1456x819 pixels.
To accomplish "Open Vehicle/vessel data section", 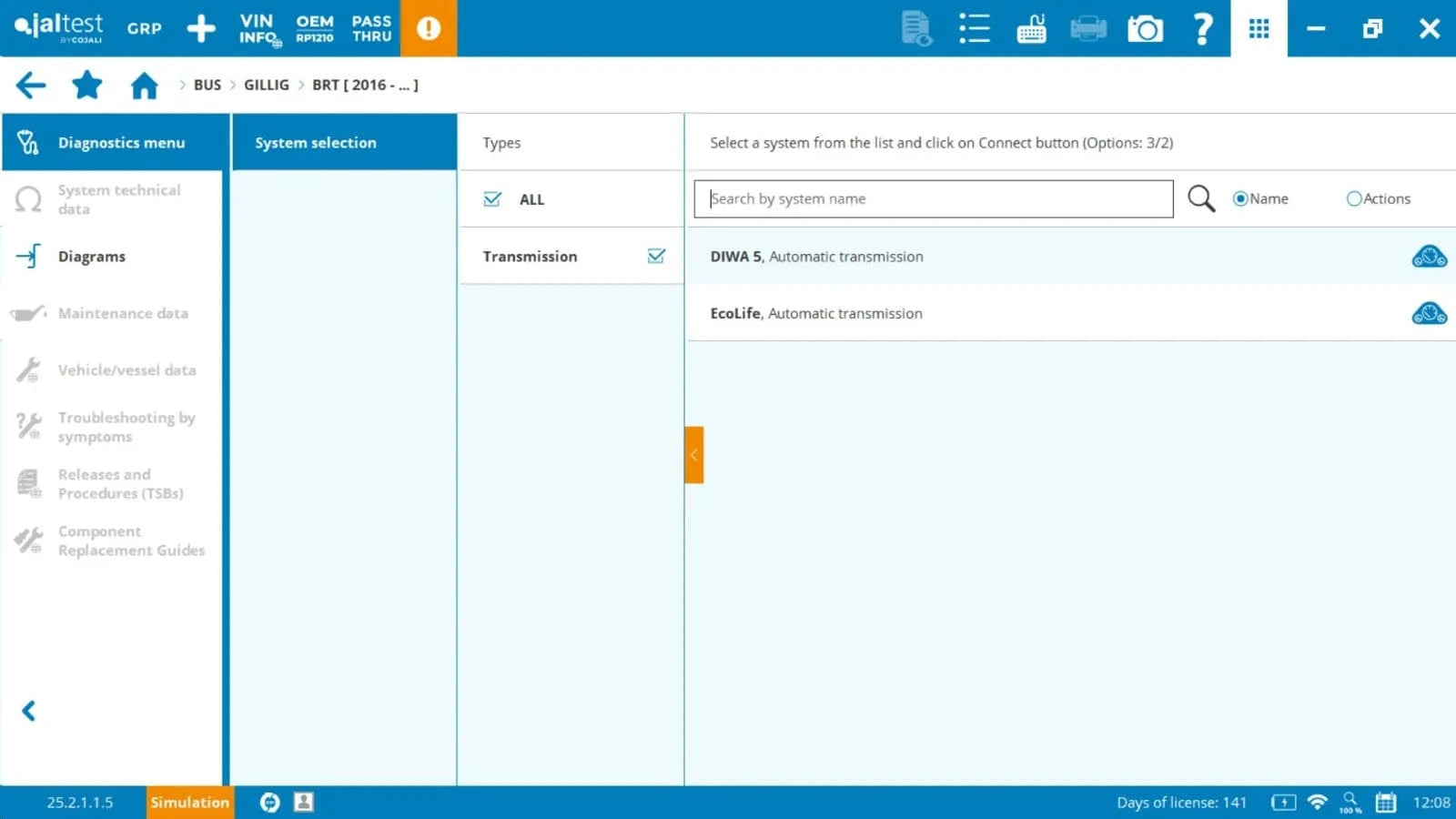I will [112, 370].
